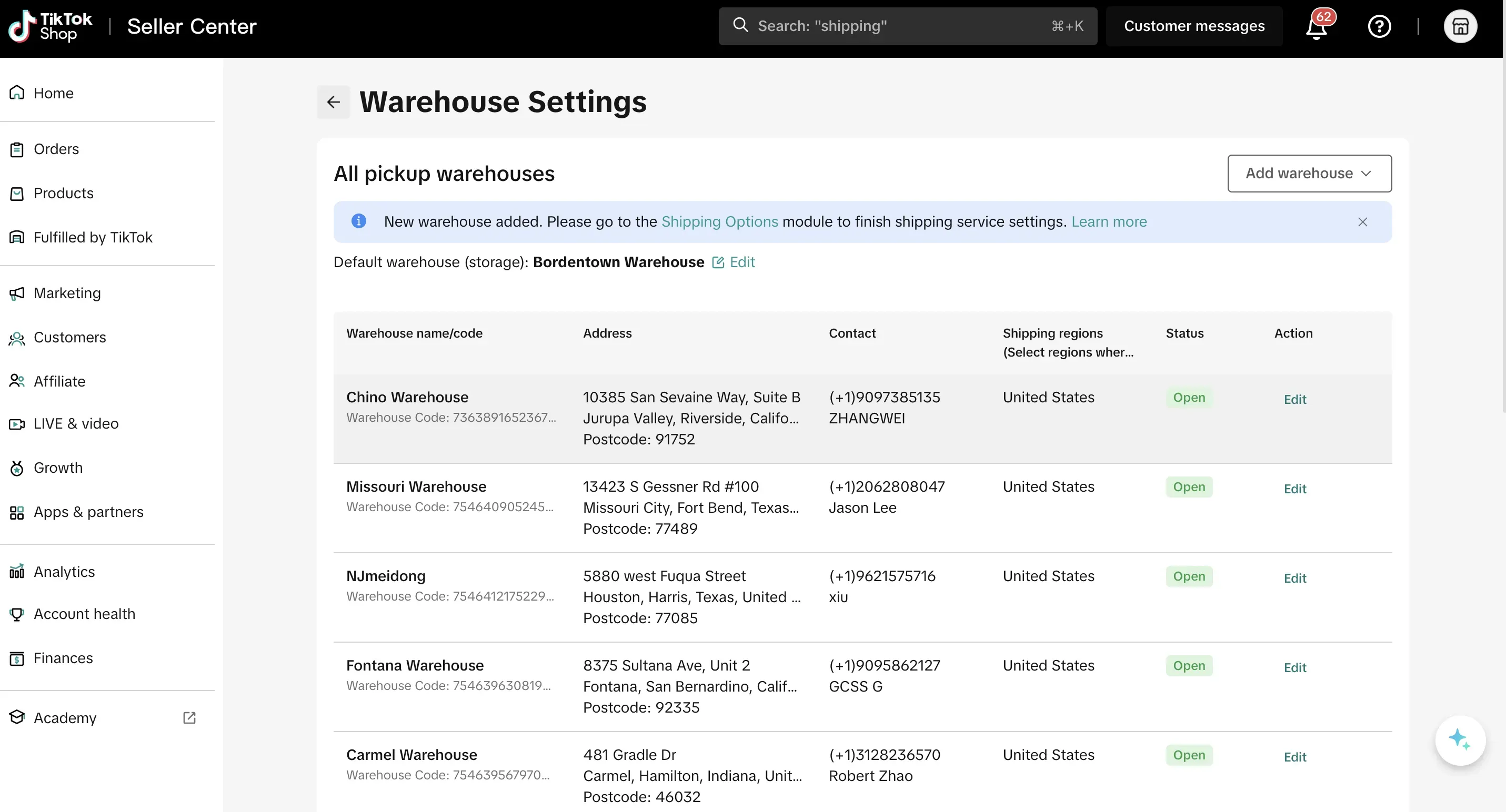Image resolution: width=1506 pixels, height=812 pixels.
Task: Edit the default Bordentown Warehouse
Action: (x=734, y=262)
